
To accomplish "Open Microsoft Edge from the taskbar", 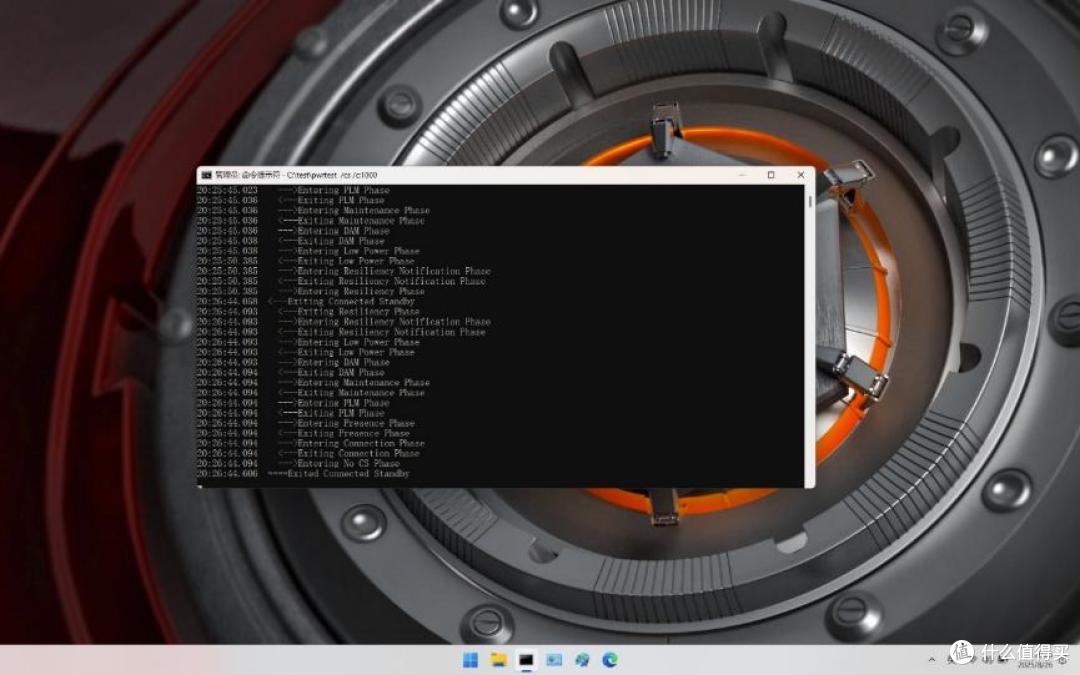I will point(610,661).
